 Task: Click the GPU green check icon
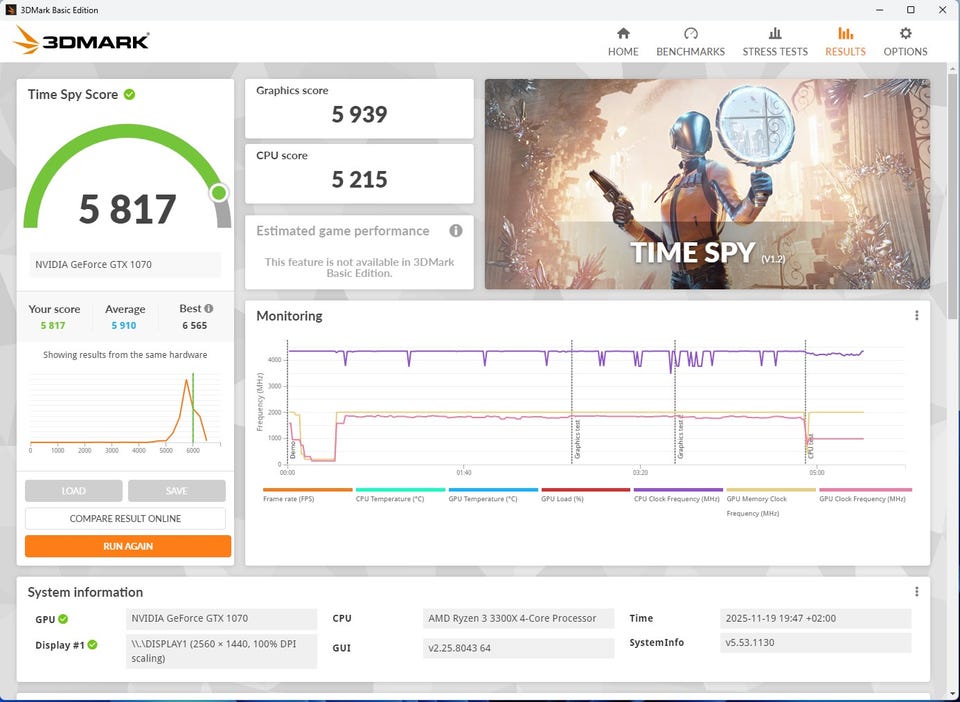[63, 619]
